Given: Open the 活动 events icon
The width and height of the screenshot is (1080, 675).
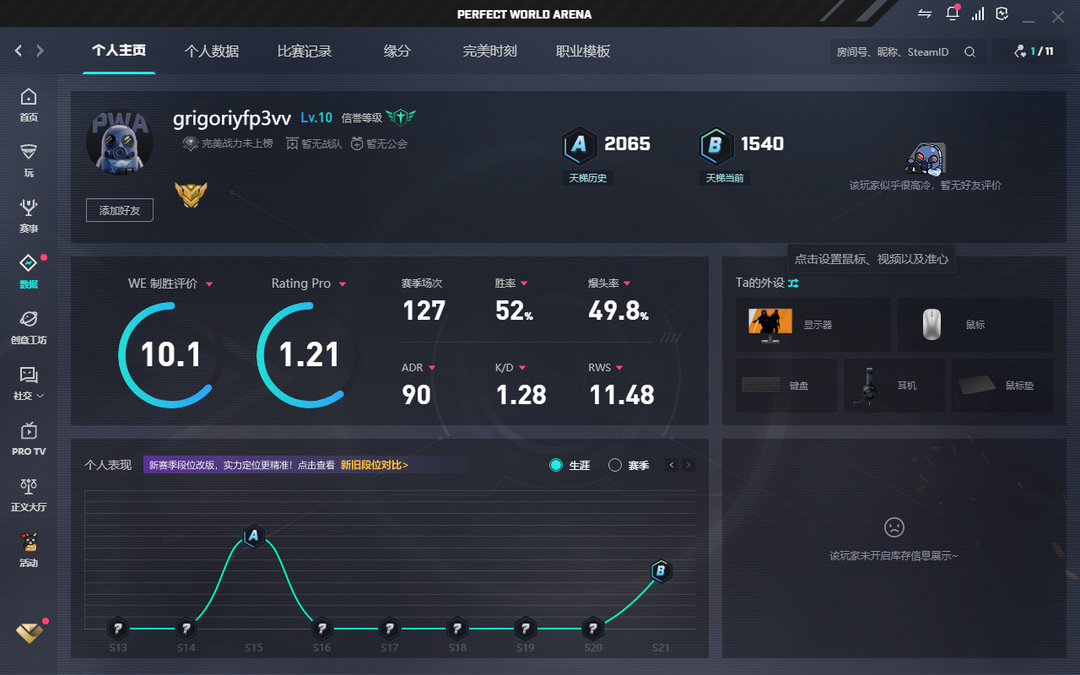Looking at the screenshot, I should point(28,543).
